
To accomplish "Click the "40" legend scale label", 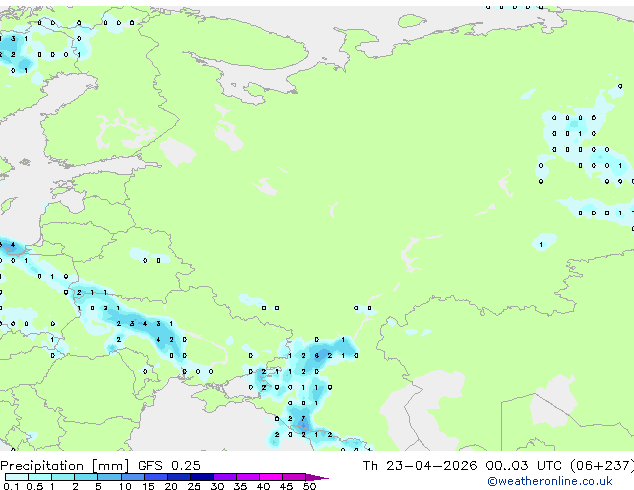I will point(263,486).
